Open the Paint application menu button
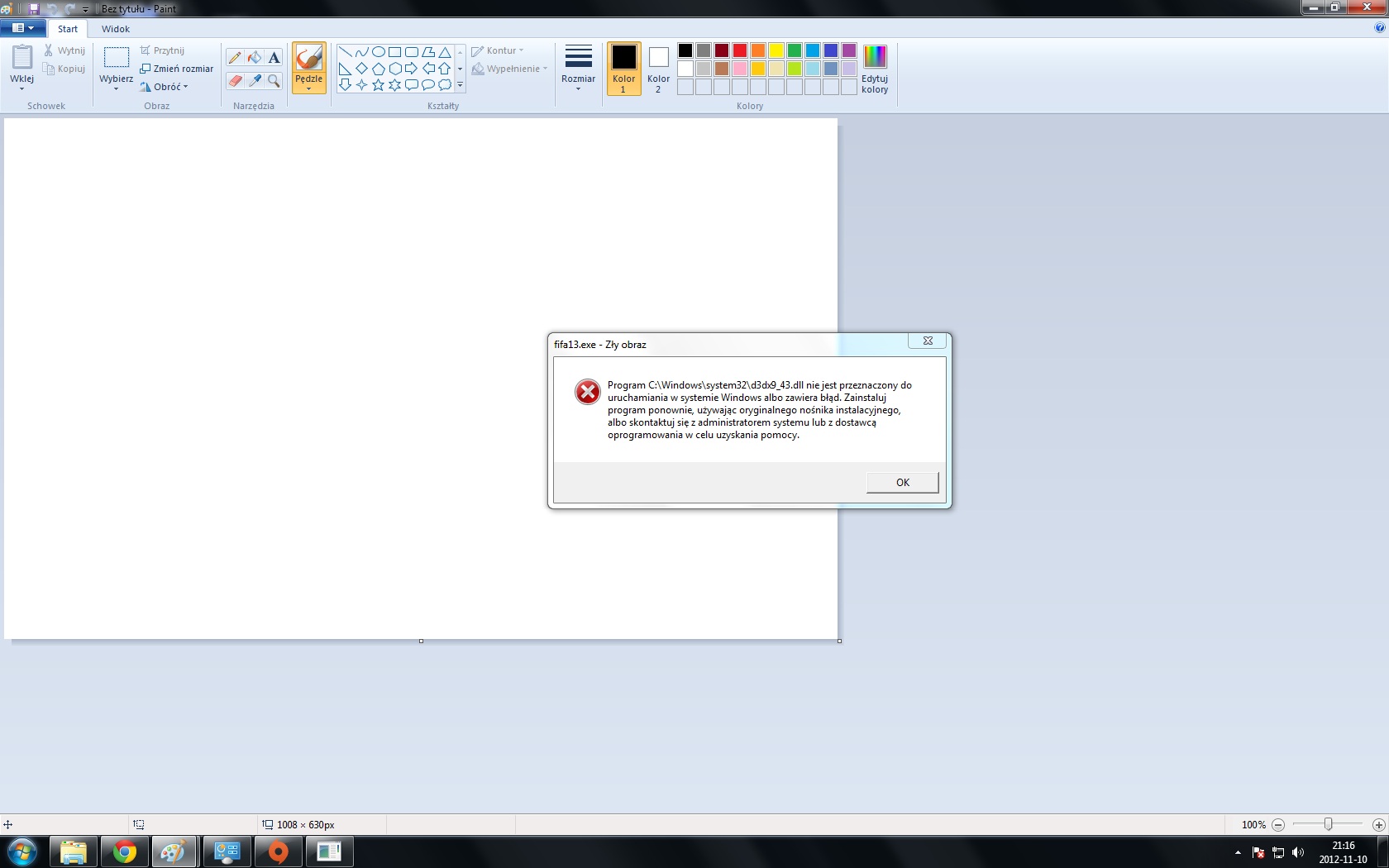 (x=22, y=28)
